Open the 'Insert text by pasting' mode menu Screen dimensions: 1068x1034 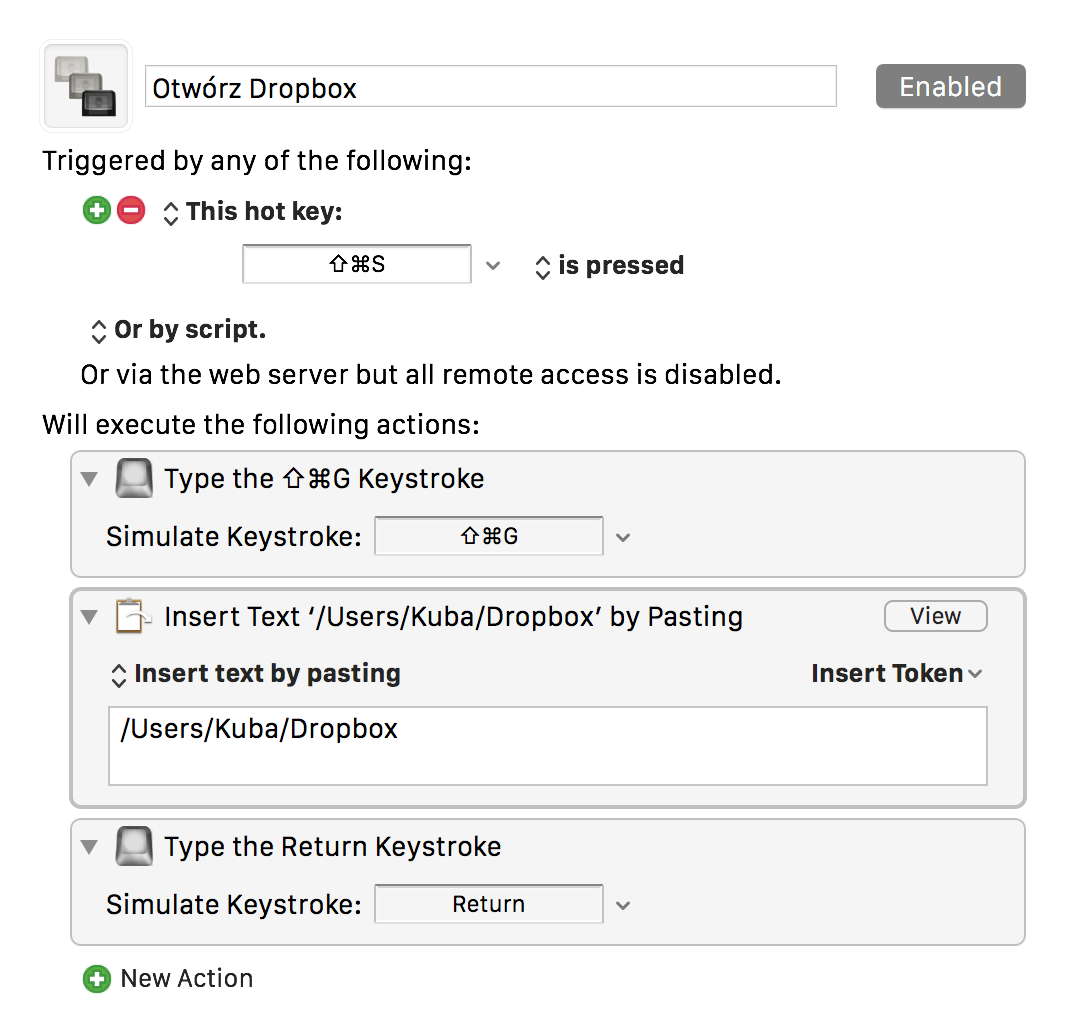pos(119,674)
